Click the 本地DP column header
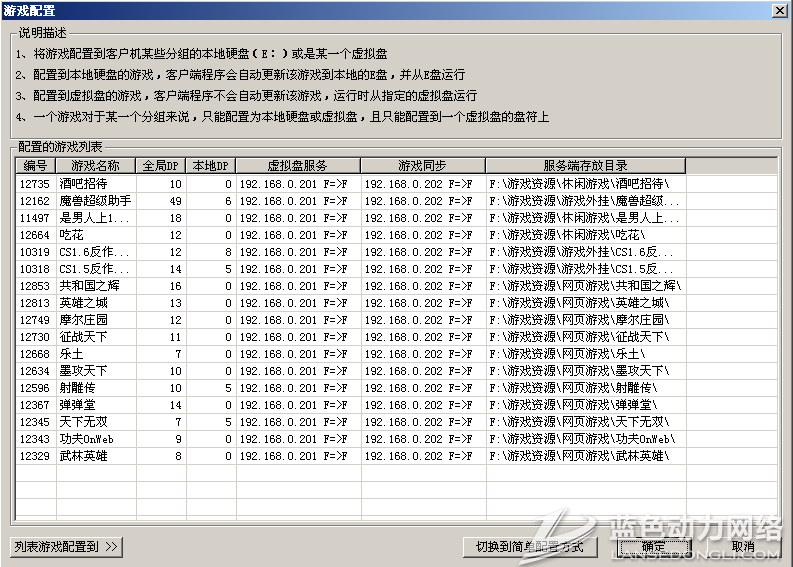This screenshot has height=567, width=793. (x=210, y=166)
